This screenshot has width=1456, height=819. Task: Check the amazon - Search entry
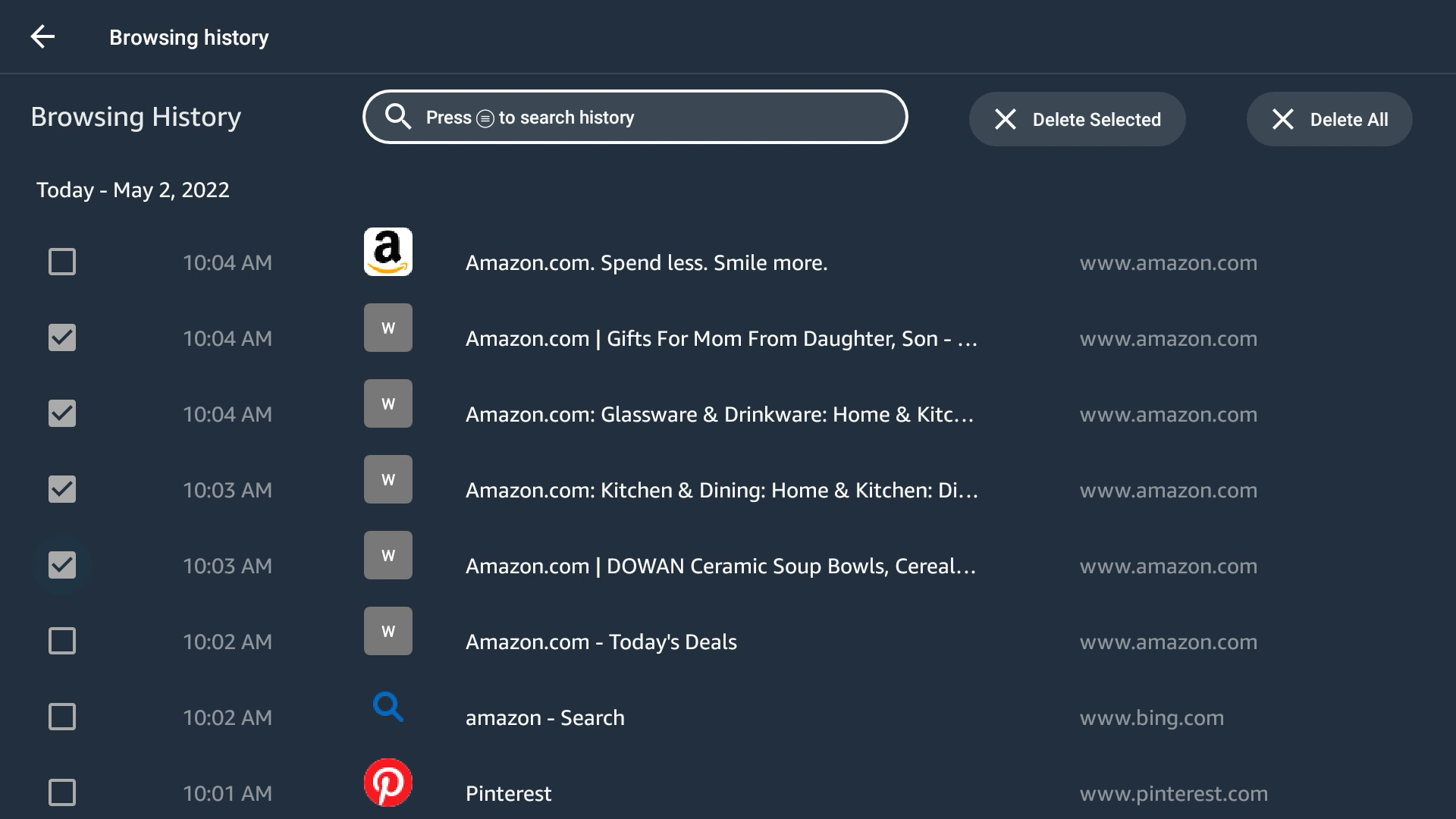[62, 717]
